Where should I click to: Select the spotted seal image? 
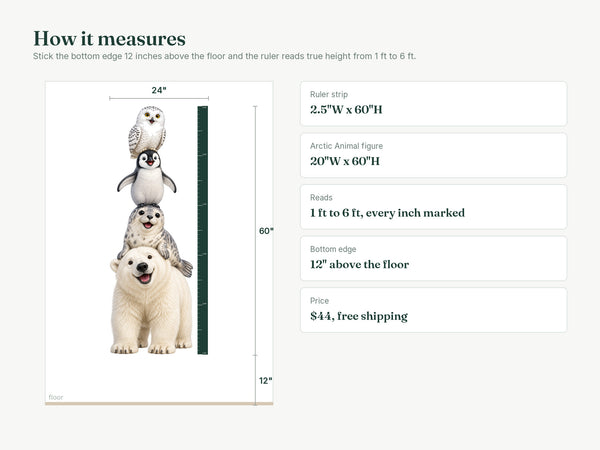click(153, 236)
